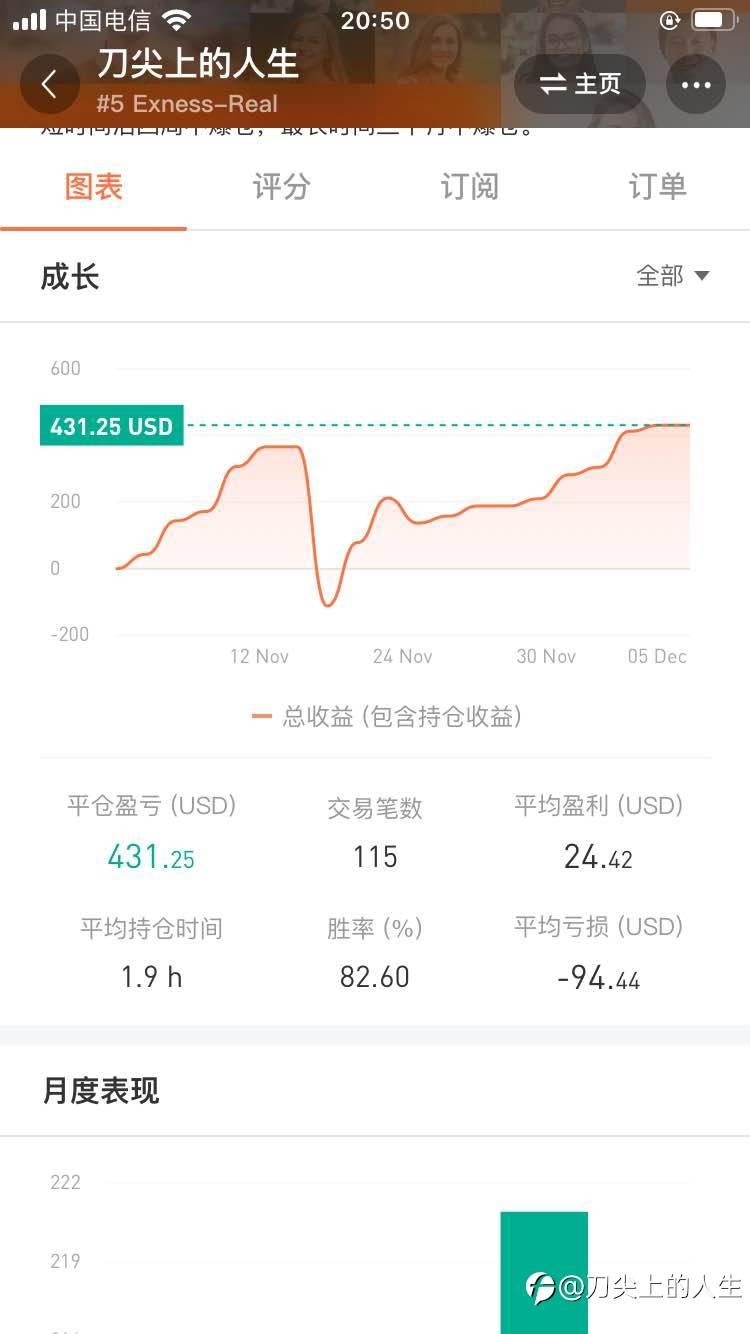Select the 05 Dec chart date marker
Screen dimensions: 750x1334
click(657, 656)
